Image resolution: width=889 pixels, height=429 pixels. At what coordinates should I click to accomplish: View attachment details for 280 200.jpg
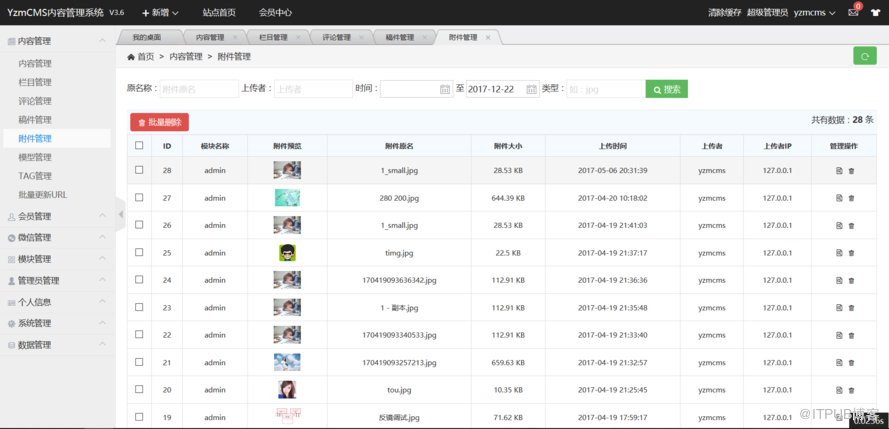click(x=839, y=198)
